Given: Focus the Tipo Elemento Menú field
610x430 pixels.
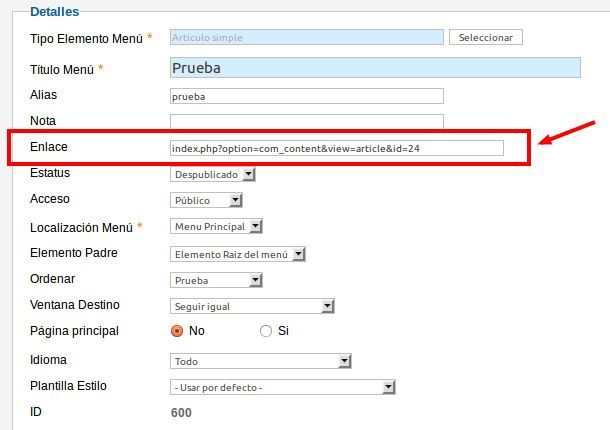Looking at the screenshot, I should coord(307,37).
